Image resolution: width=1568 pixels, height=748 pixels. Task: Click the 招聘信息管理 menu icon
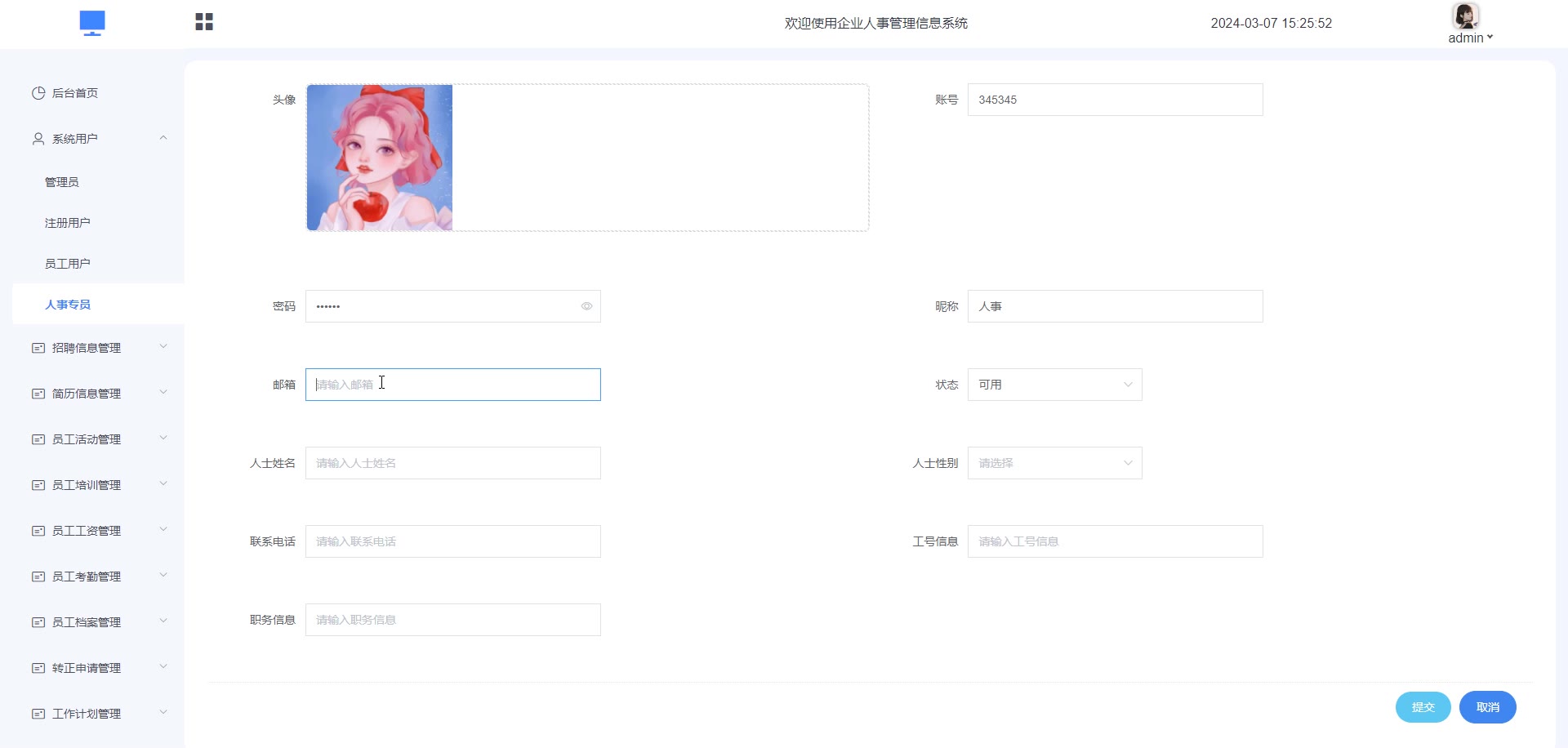click(x=38, y=348)
